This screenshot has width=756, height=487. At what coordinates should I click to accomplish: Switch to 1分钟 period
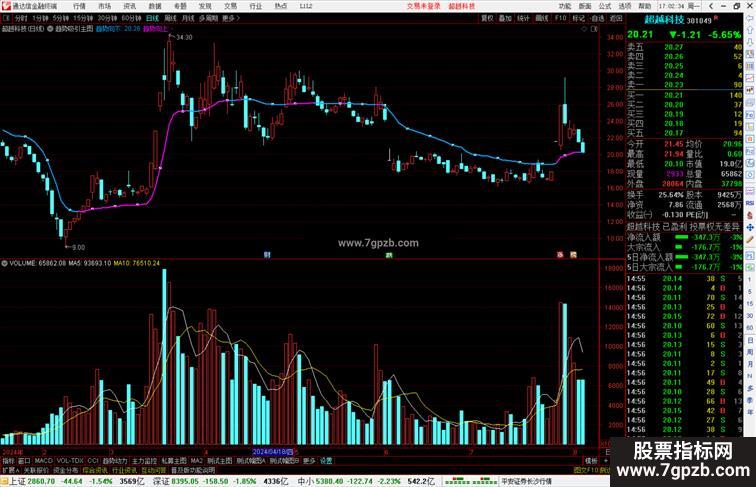point(40,18)
